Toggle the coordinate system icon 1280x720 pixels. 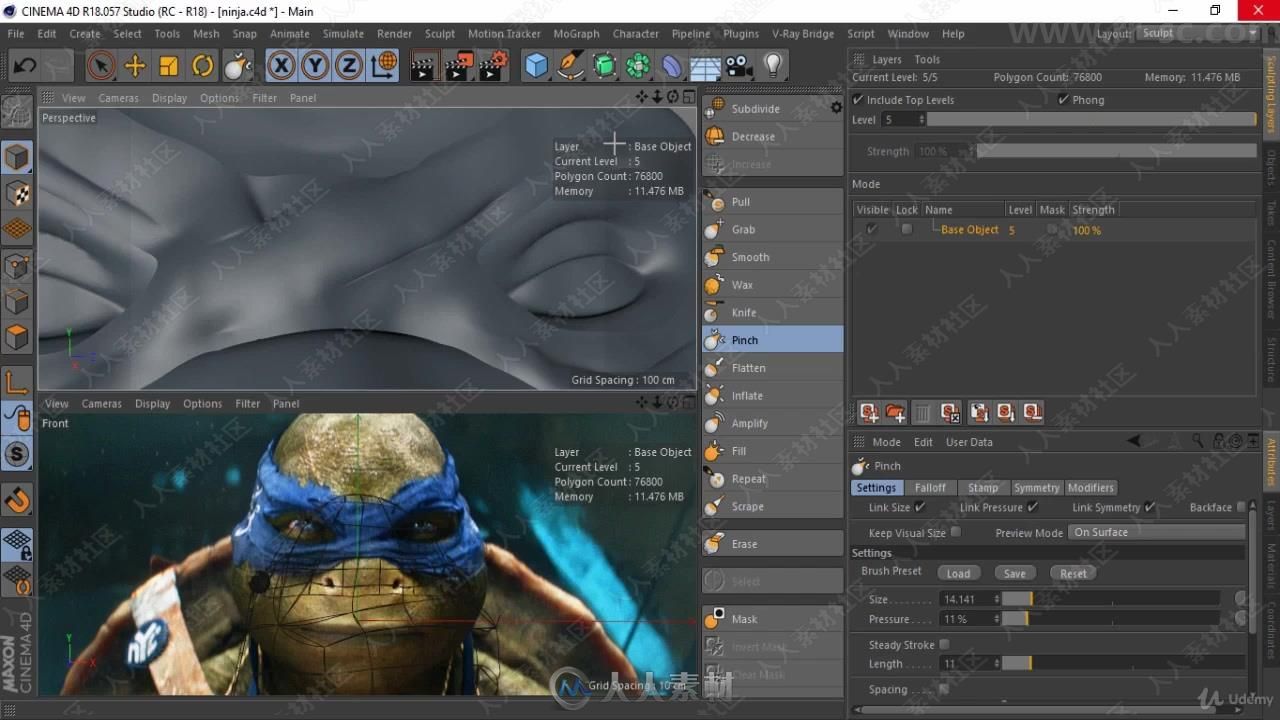383,67
